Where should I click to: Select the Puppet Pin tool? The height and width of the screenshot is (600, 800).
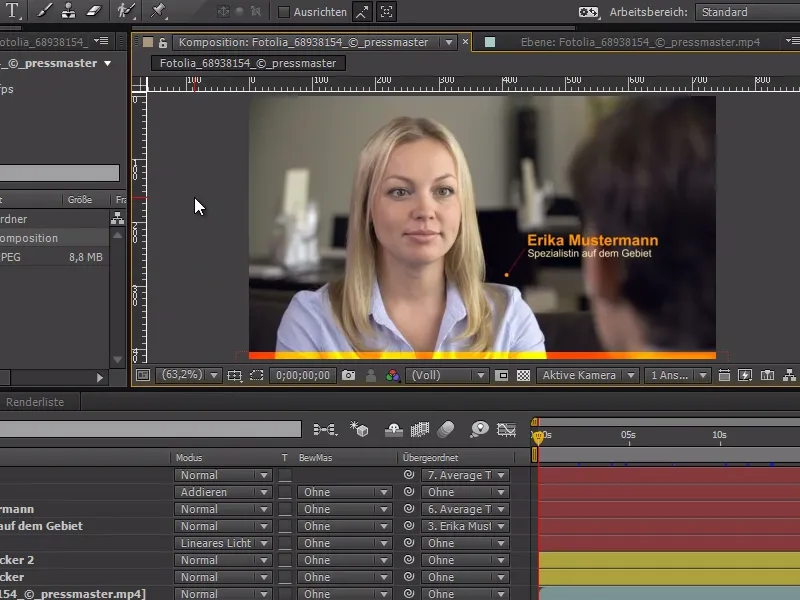coord(158,10)
